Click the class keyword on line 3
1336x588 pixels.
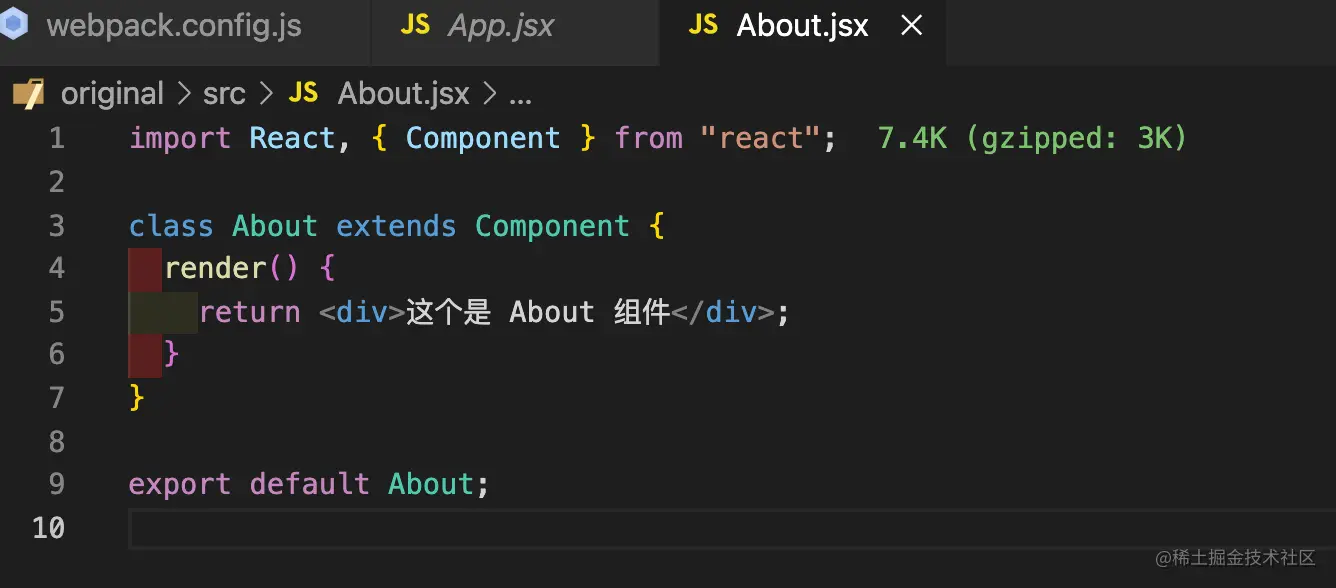171,226
